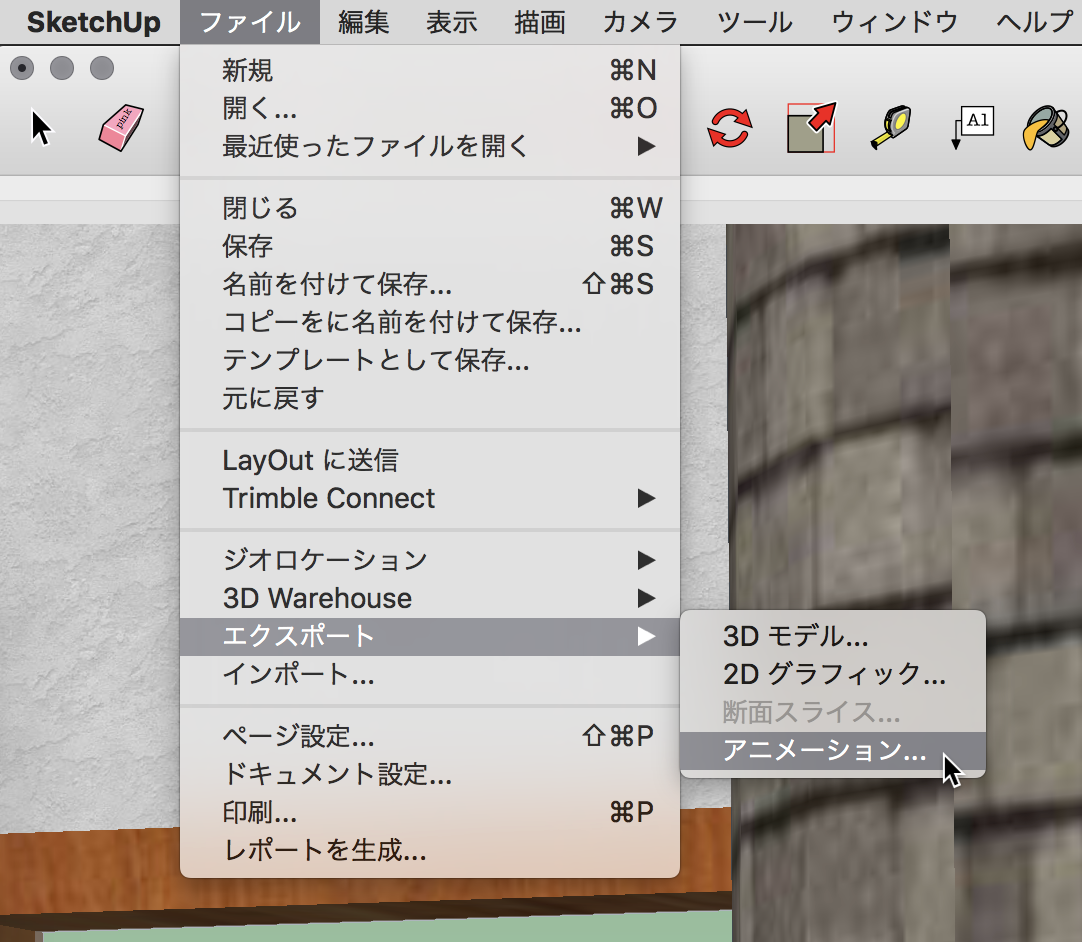Select インポート... from the file menu

click(x=298, y=675)
